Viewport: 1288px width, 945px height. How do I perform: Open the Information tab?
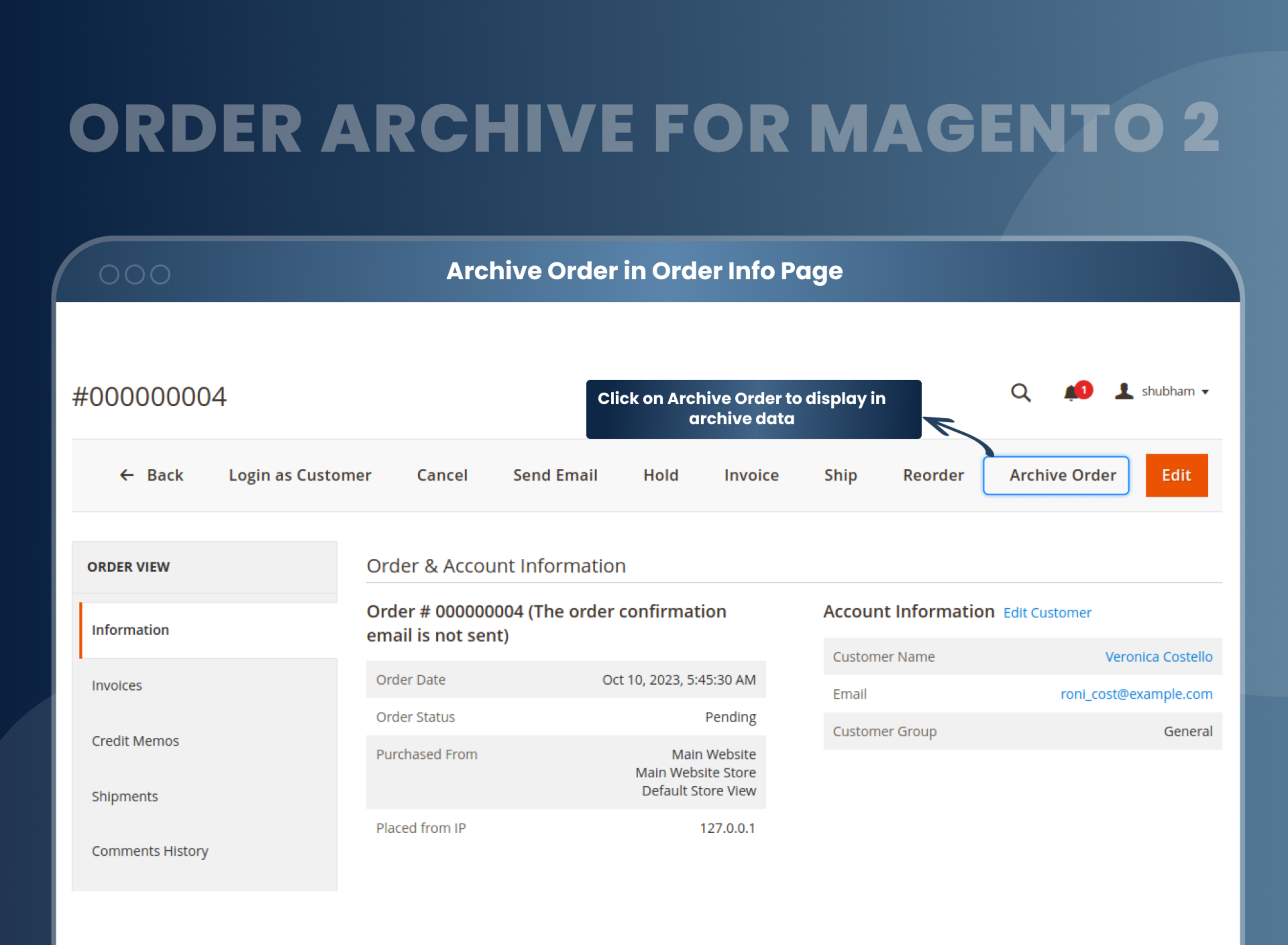pos(208,630)
